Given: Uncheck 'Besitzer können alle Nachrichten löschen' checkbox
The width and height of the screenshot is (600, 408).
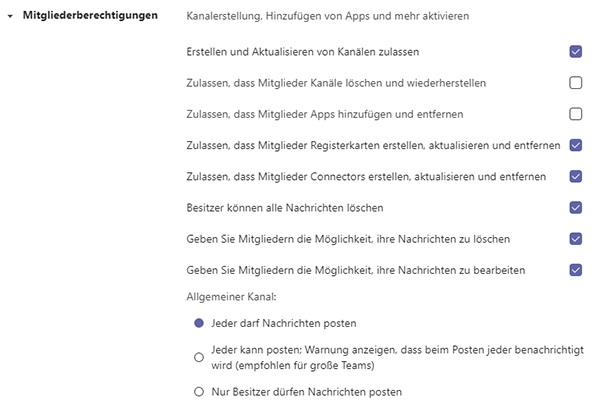Looking at the screenshot, I should tap(575, 207).
